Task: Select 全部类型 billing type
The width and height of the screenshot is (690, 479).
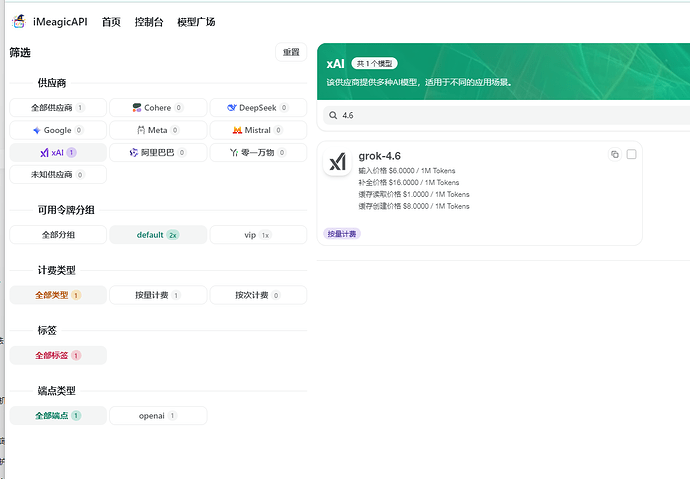Action: click(x=58, y=295)
